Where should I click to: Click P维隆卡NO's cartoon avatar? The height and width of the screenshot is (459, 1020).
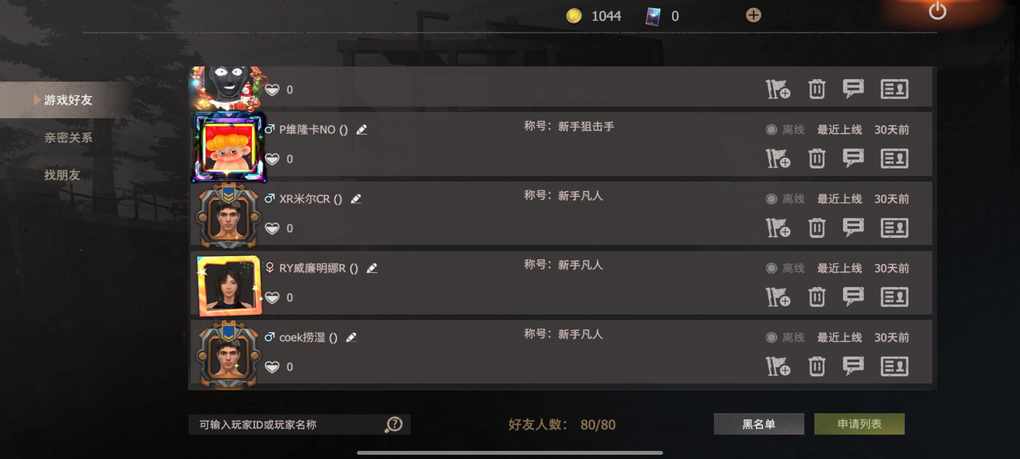pos(229,147)
